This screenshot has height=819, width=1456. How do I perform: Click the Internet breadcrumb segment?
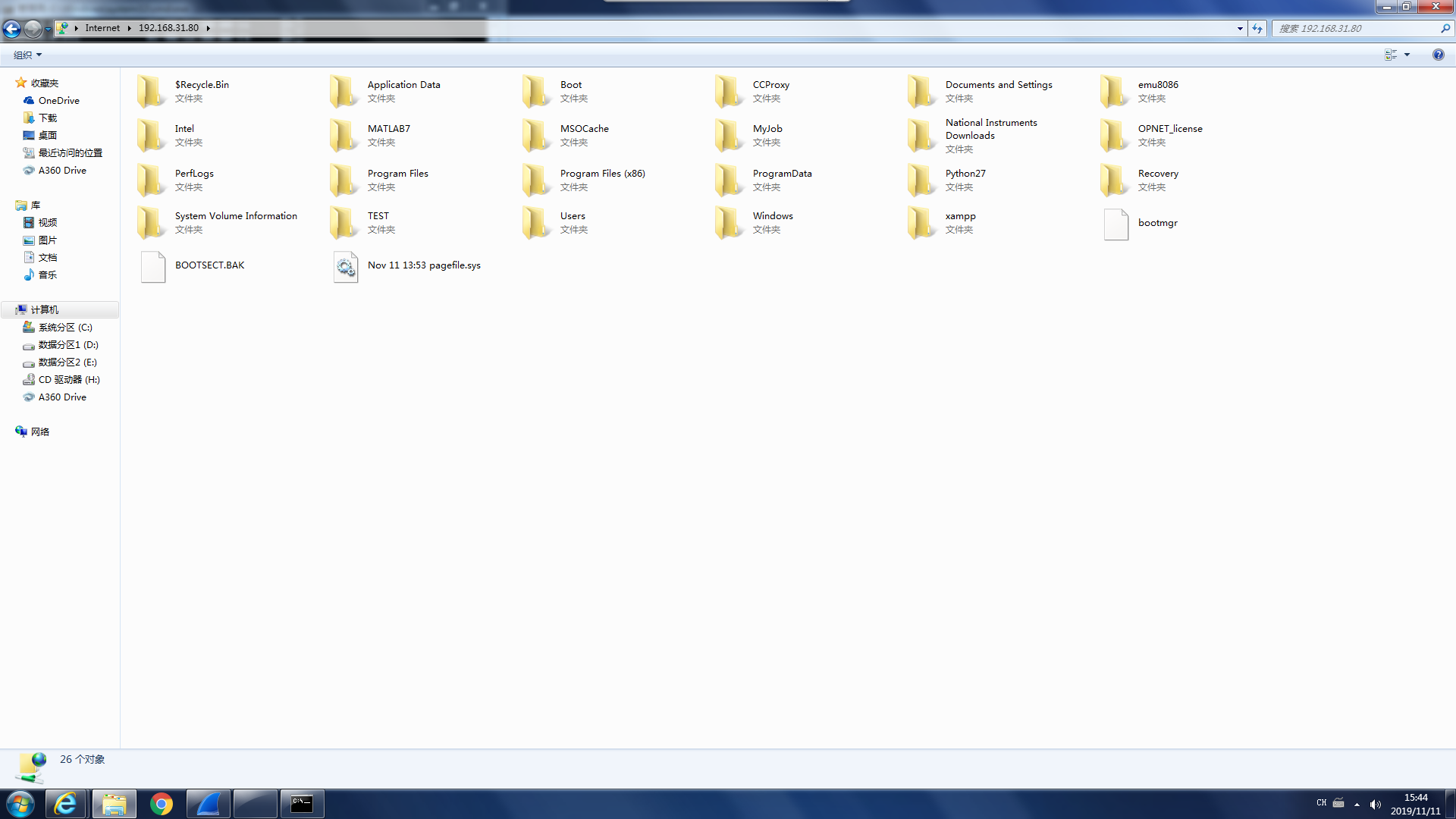click(102, 28)
